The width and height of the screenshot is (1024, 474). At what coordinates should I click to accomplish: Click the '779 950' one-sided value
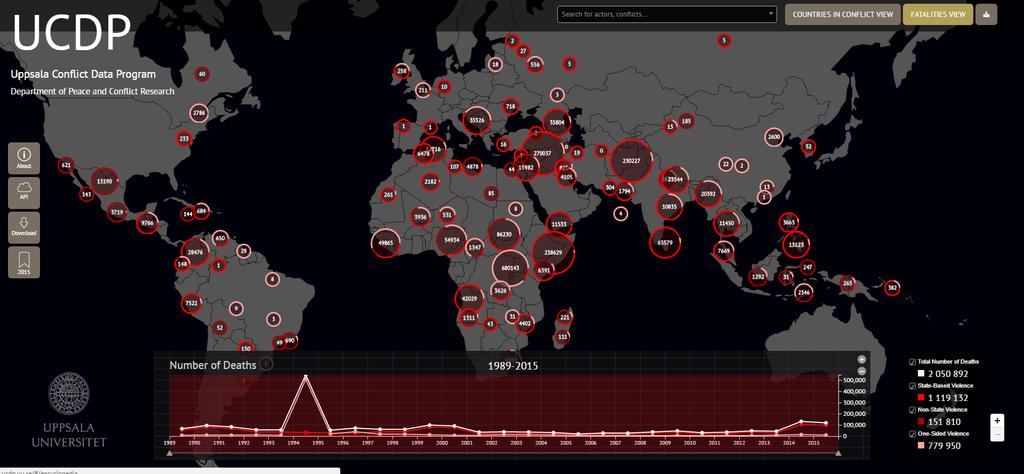tap(944, 446)
